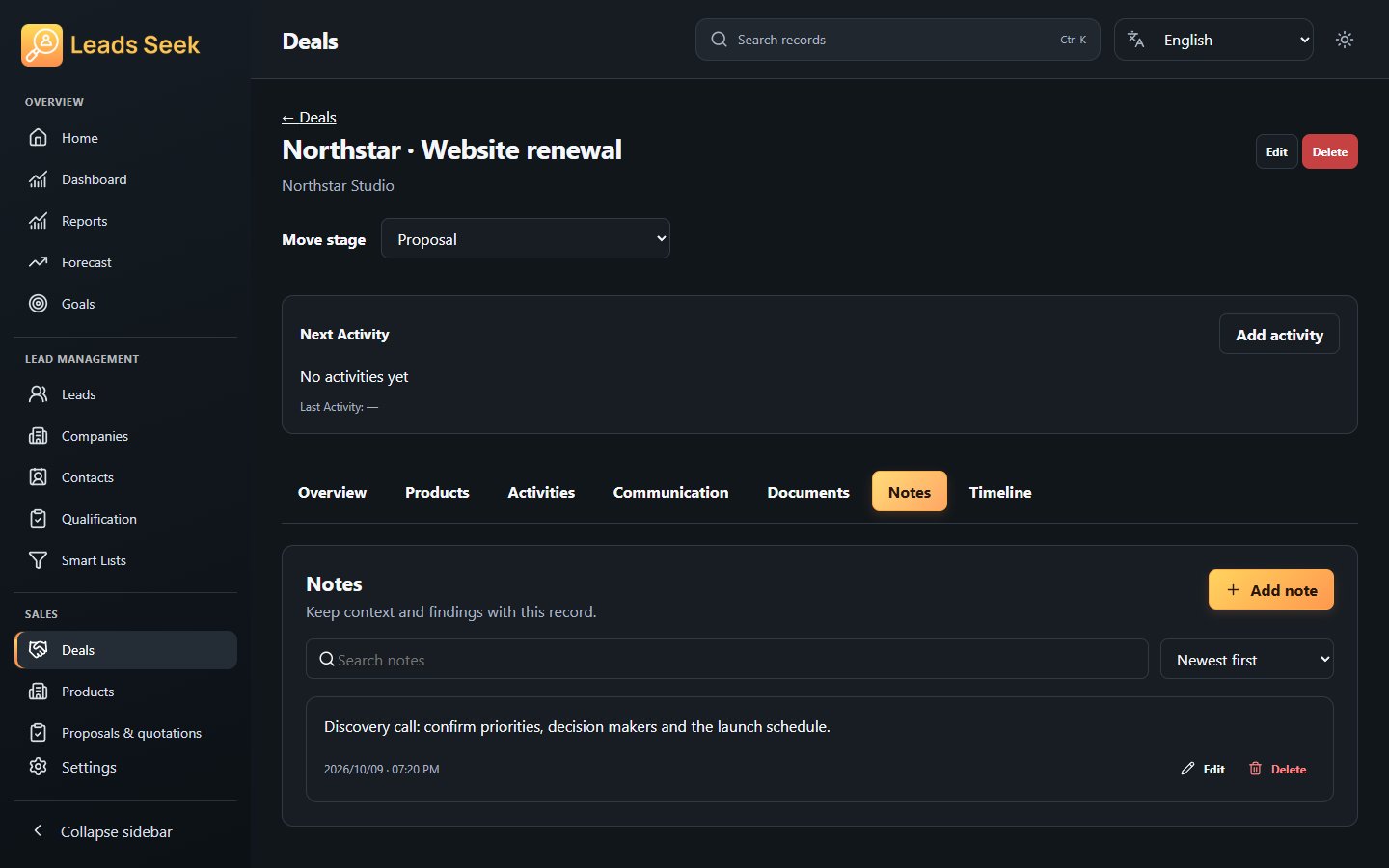Screen dimensions: 1389x868
Task: Open Reports via its chart icon
Action: tap(38, 221)
